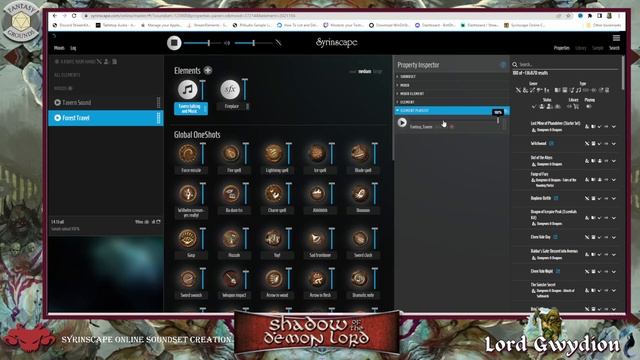
Task: Switch to the Log tab
Action: coord(73,48)
